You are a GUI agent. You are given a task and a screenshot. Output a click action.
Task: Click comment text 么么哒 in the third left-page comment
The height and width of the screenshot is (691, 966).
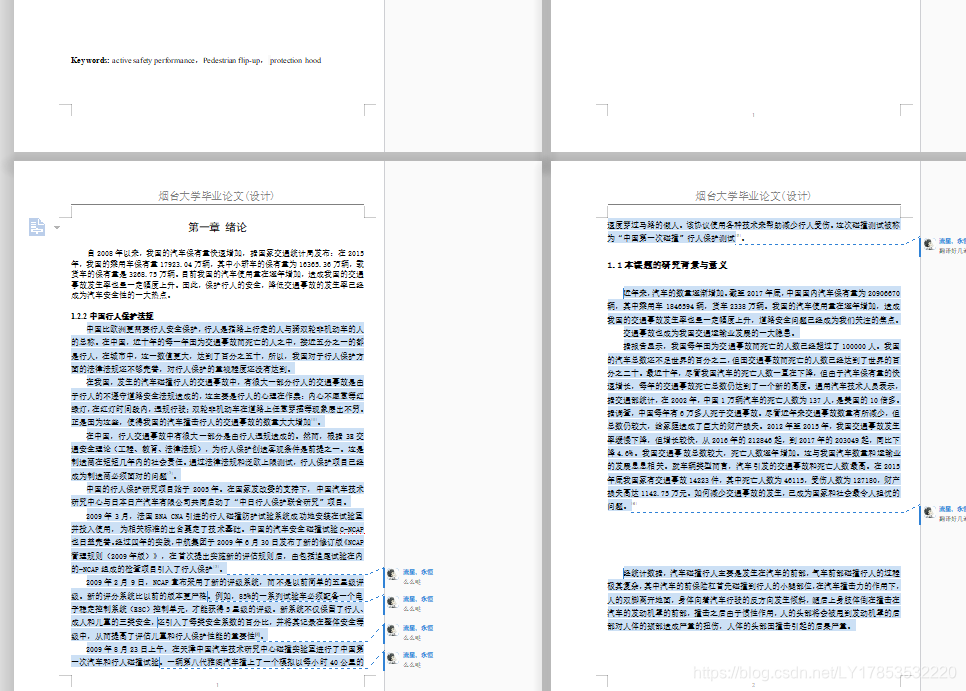(x=412, y=637)
